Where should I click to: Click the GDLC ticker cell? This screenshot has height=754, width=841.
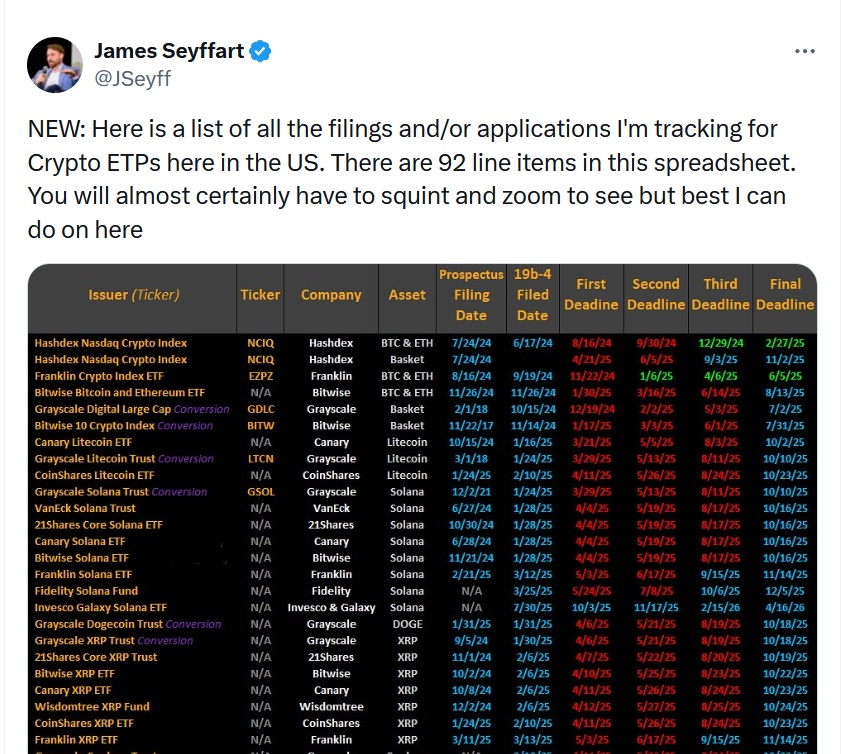click(x=261, y=409)
